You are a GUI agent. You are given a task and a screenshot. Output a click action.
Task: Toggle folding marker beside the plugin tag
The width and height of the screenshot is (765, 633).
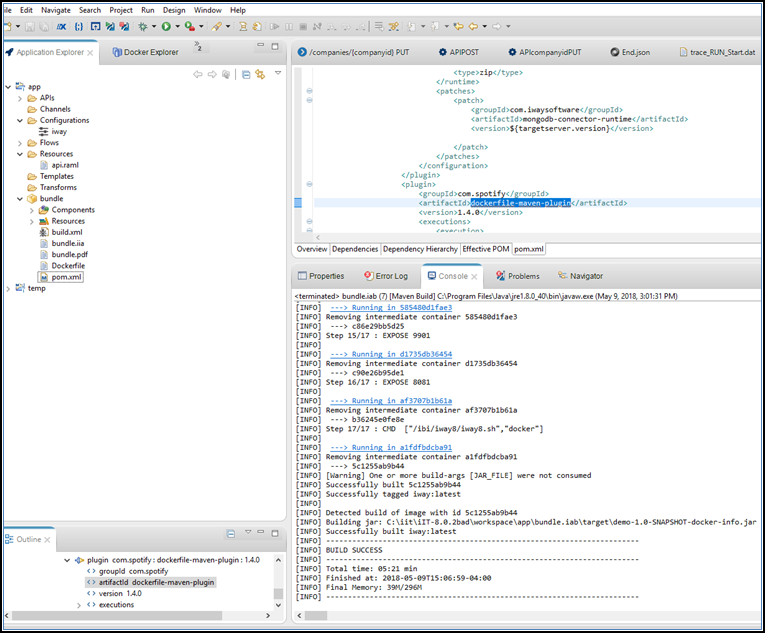[309, 184]
